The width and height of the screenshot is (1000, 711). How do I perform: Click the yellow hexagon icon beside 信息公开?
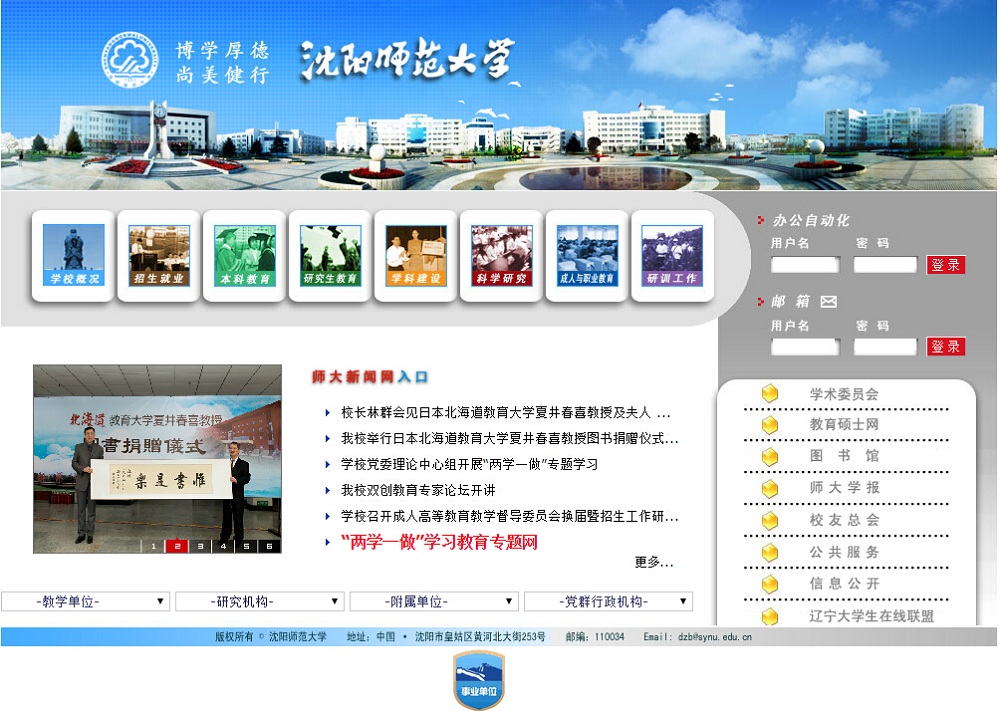(x=770, y=584)
